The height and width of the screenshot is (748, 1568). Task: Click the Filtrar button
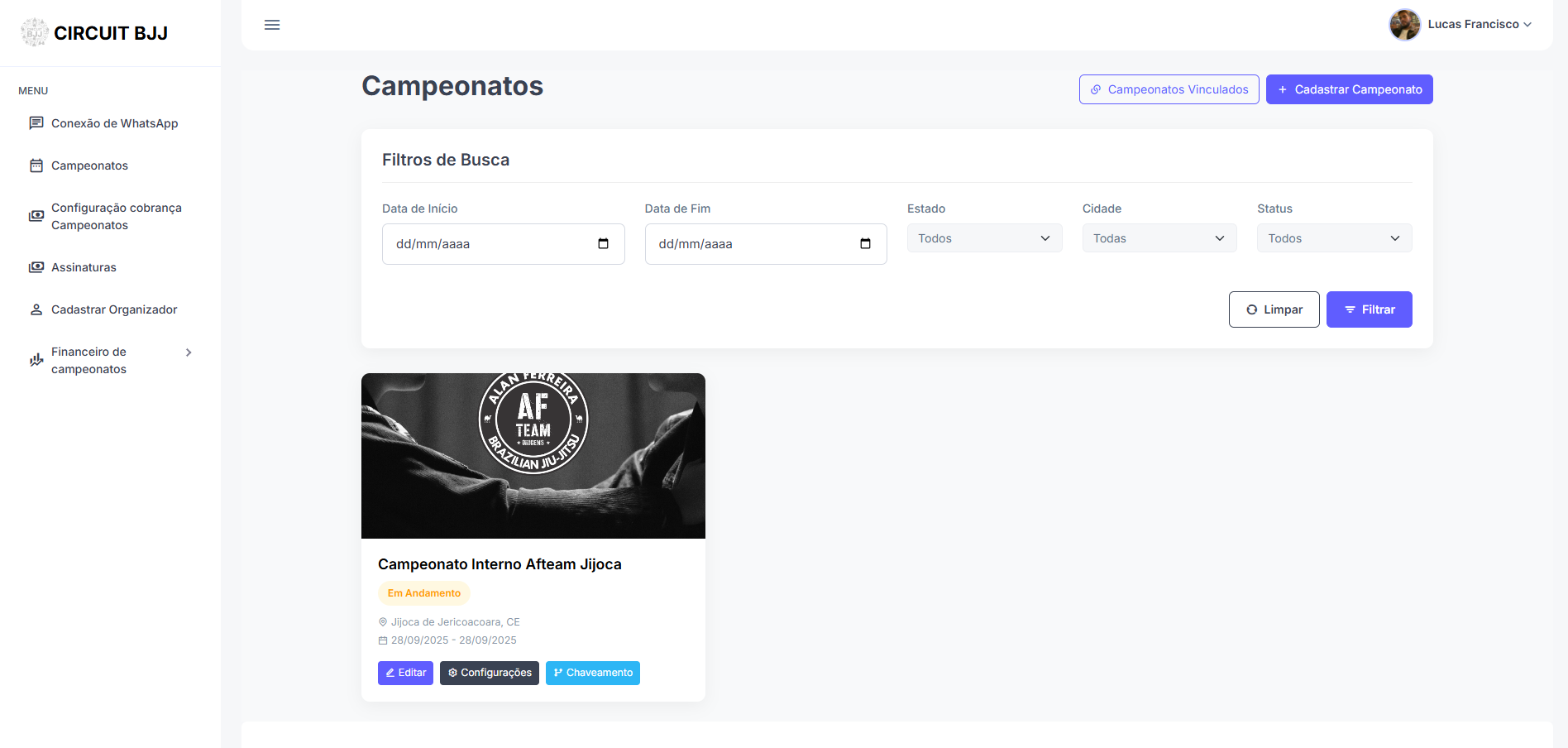coord(1369,309)
